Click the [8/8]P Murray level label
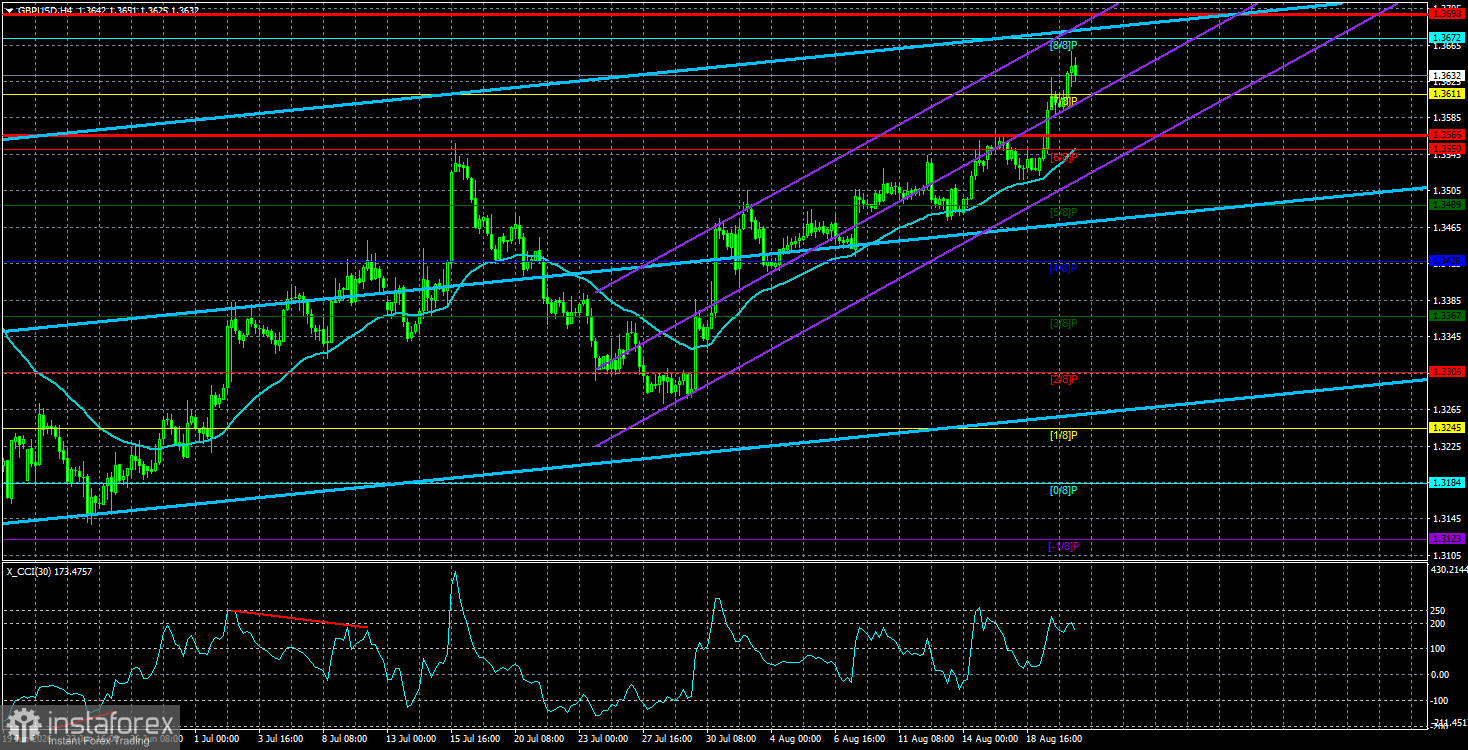Viewport: 1468px width, 750px height. tap(1063, 46)
